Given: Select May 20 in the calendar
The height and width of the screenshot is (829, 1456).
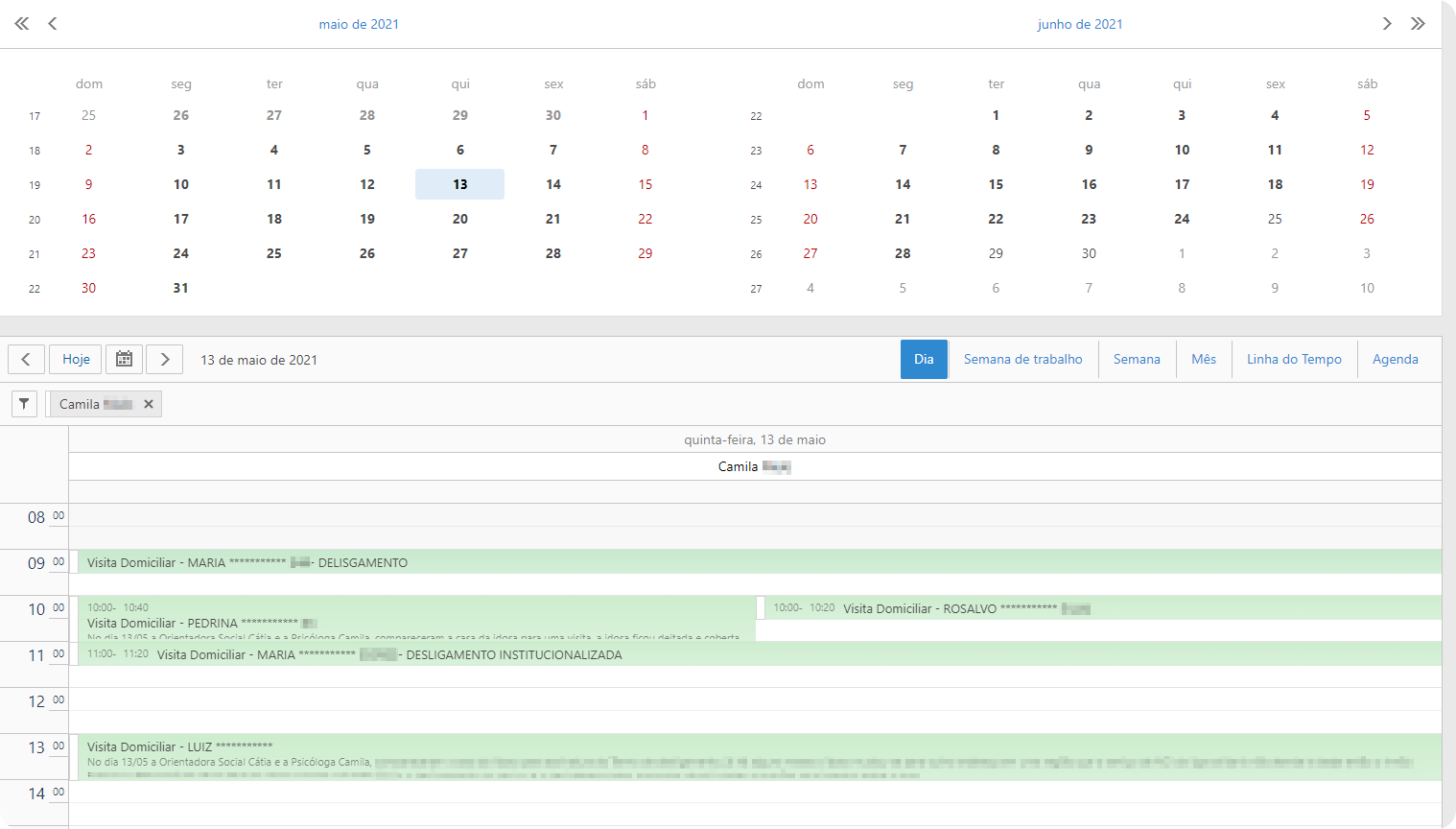Looking at the screenshot, I should coord(460,219).
